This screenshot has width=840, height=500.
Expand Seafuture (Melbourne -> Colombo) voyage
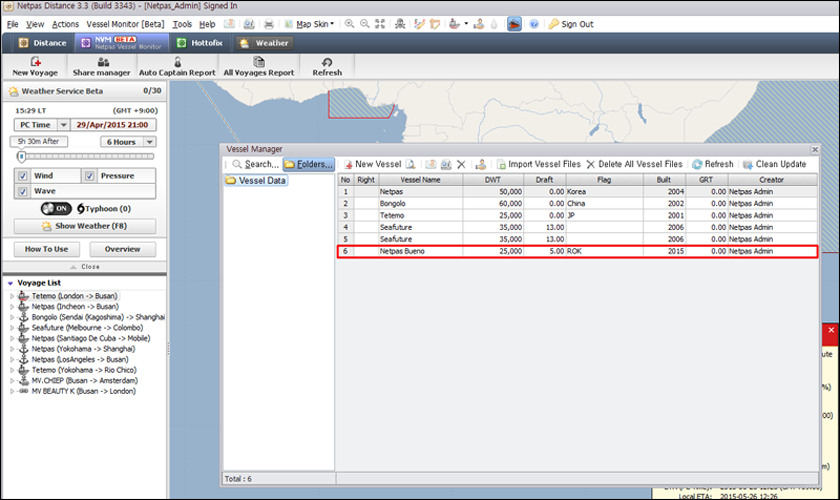tap(12, 327)
